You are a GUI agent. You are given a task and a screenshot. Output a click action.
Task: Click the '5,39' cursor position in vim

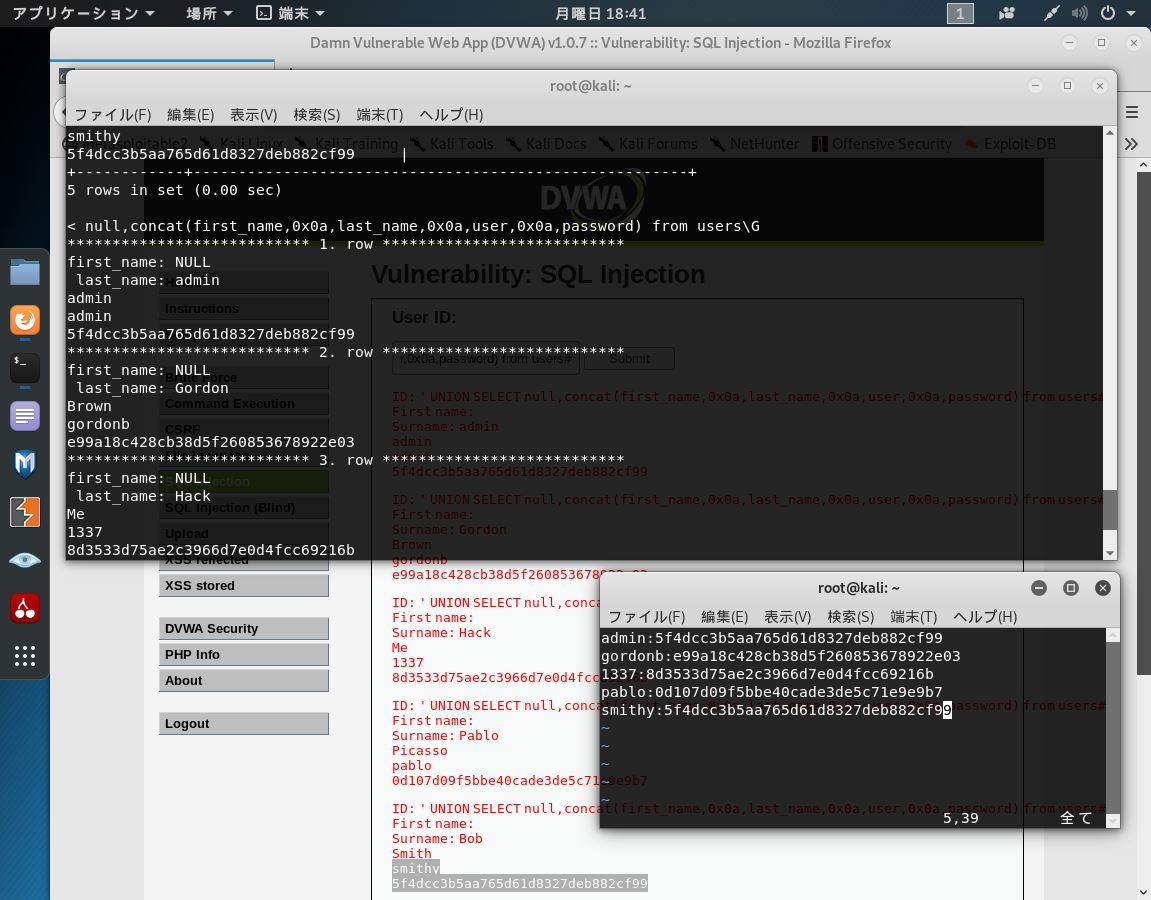coord(960,818)
